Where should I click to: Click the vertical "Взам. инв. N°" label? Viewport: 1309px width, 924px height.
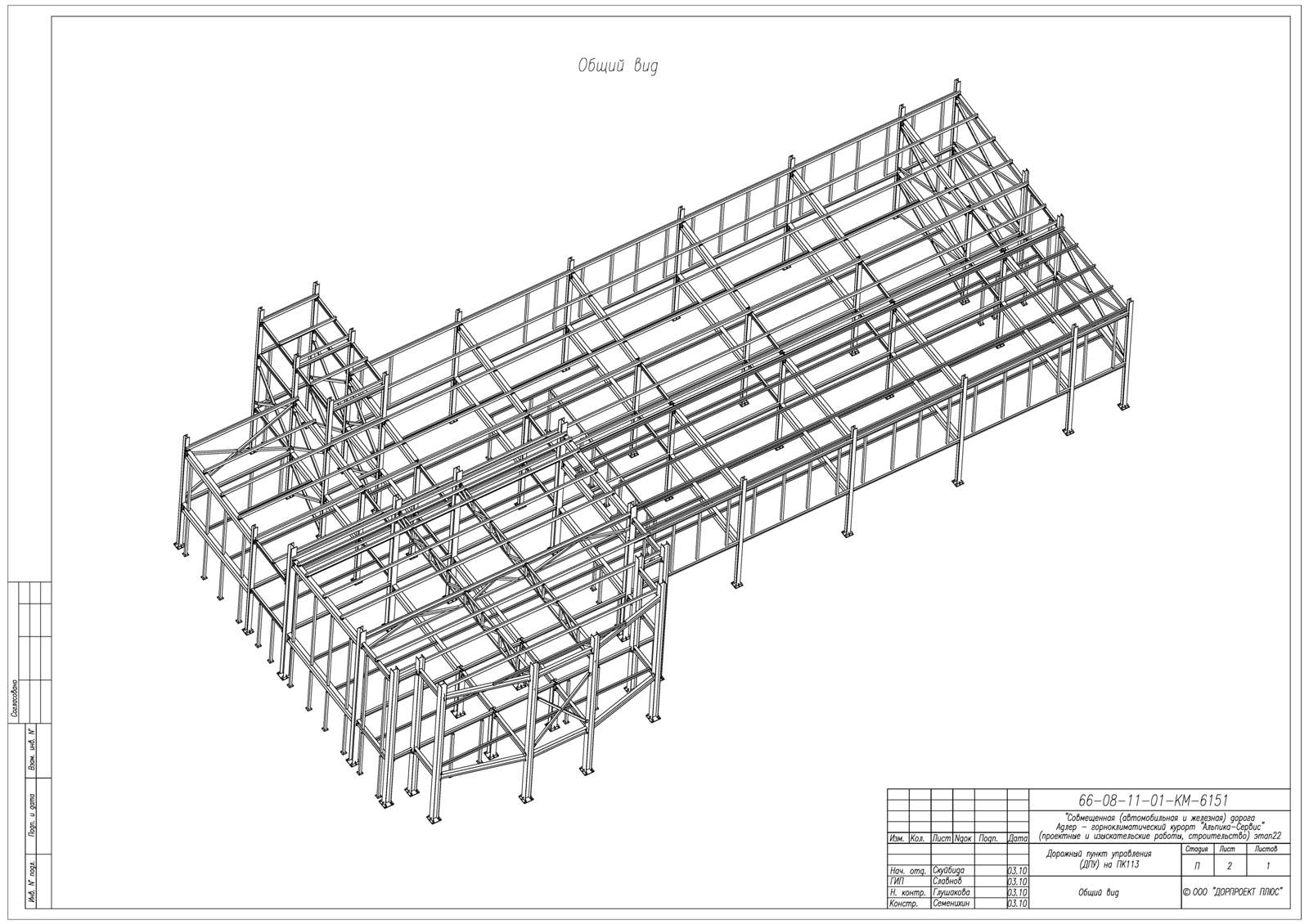[x=31, y=751]
